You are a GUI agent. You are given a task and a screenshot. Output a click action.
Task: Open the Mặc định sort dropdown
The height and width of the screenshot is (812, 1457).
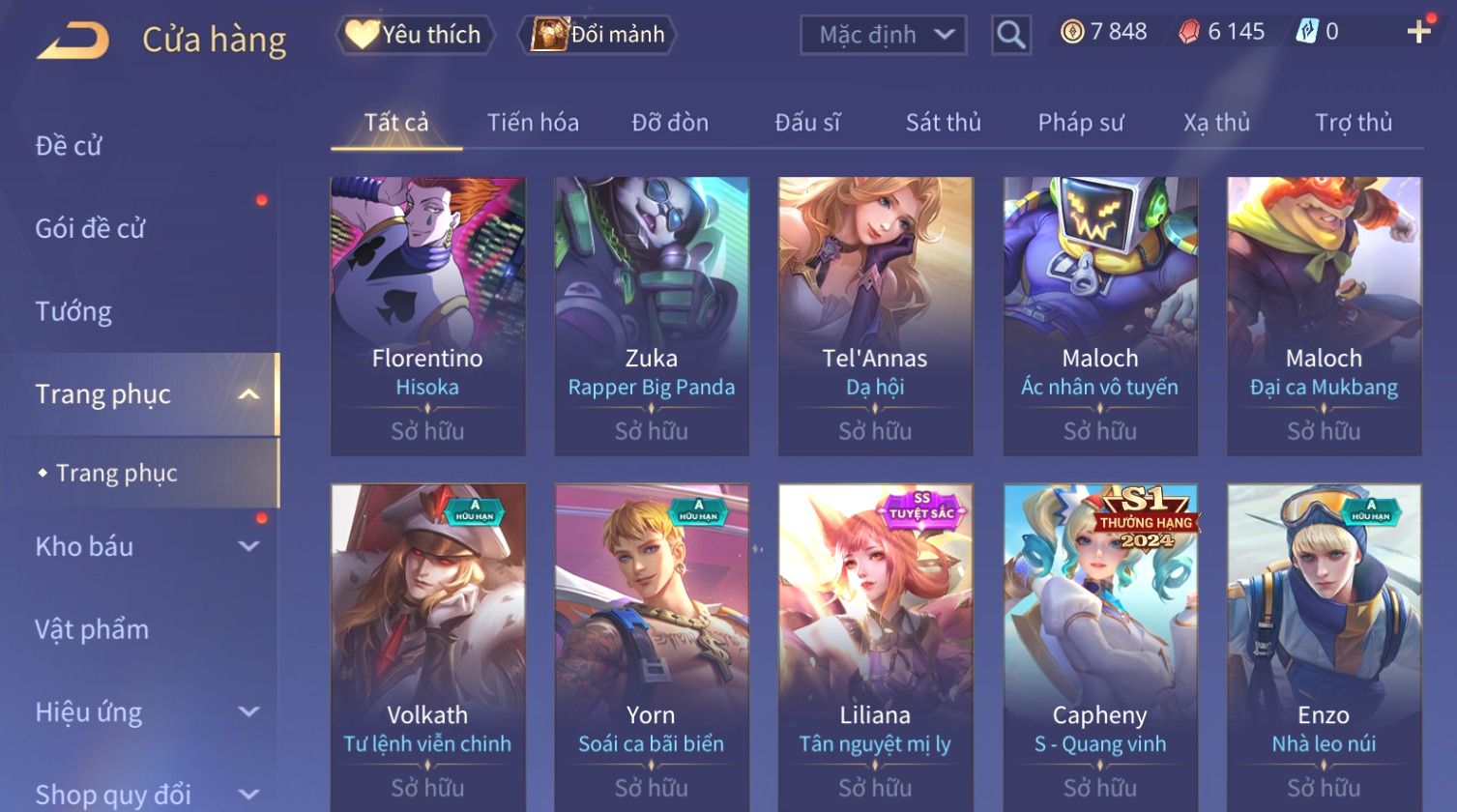[883, 35]
